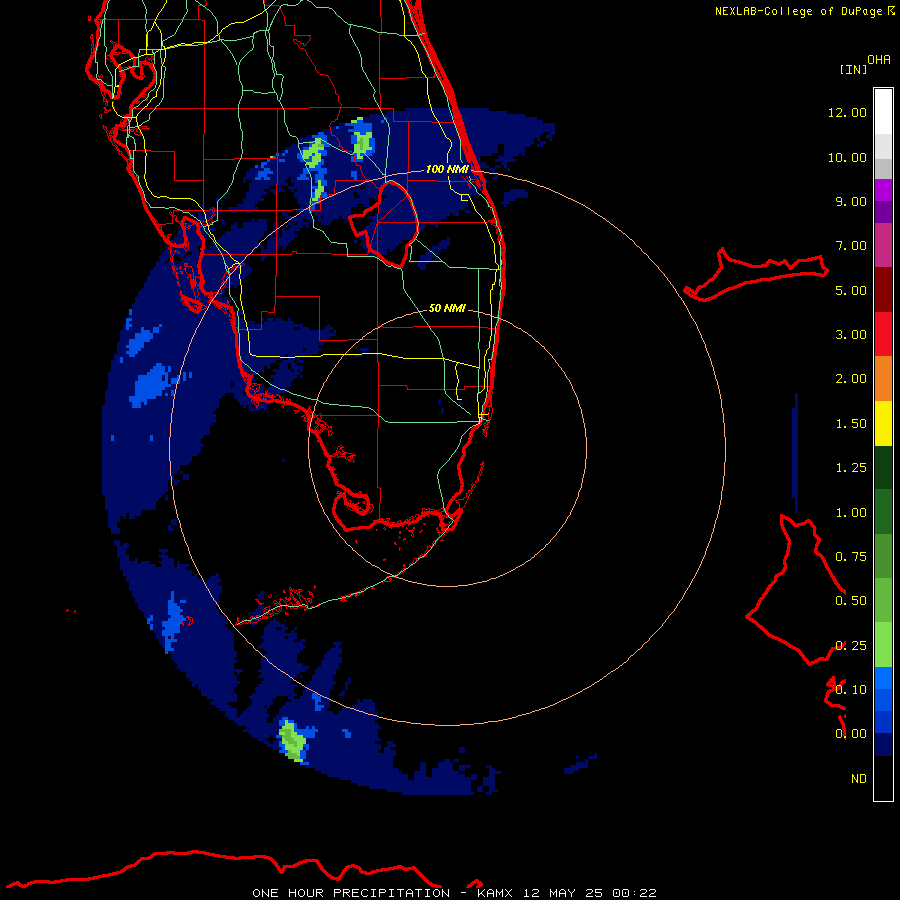
Task: Click the "1.00" legend value
Action: click(851, 513)
